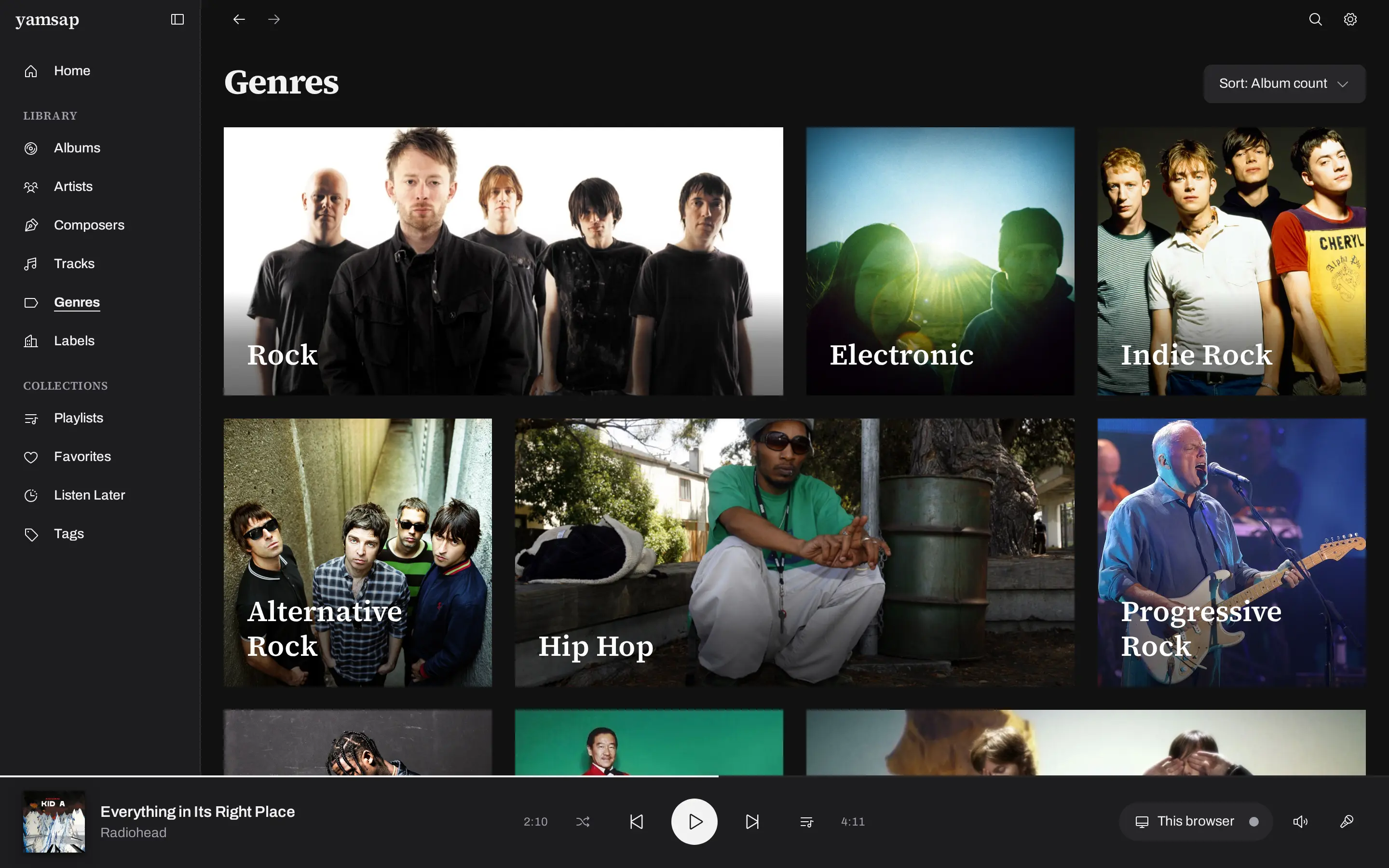
Task: Click the Labels building icon
Action: [x=31, y=341]
